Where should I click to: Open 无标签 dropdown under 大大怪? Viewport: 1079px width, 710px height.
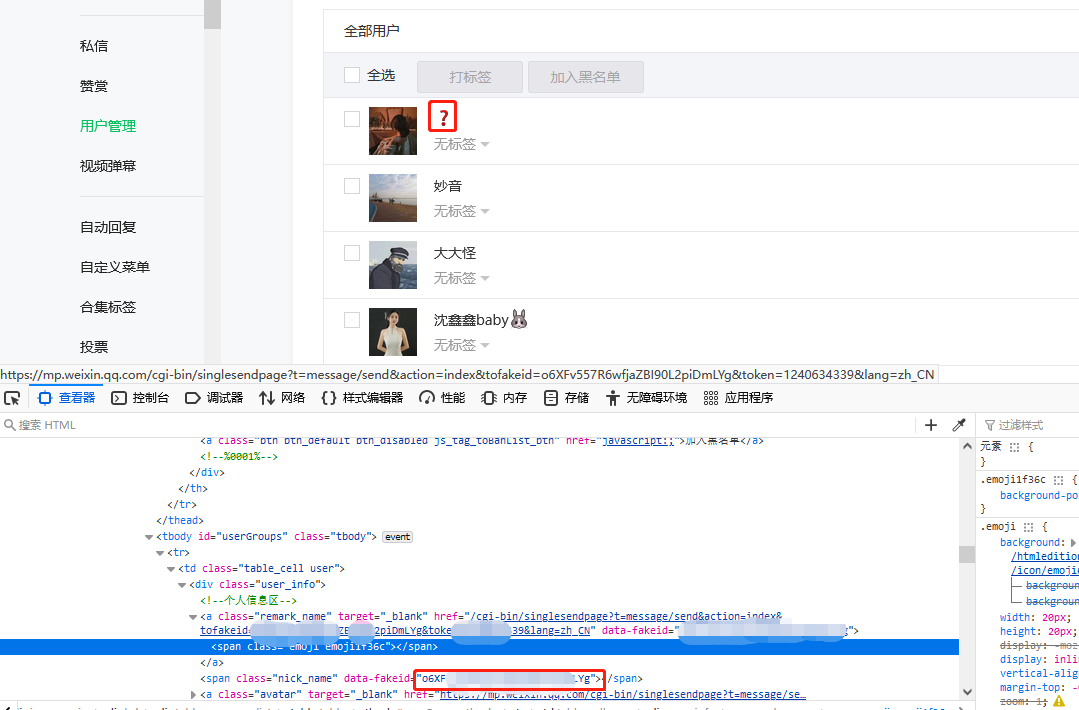click(x=461, y=278)
